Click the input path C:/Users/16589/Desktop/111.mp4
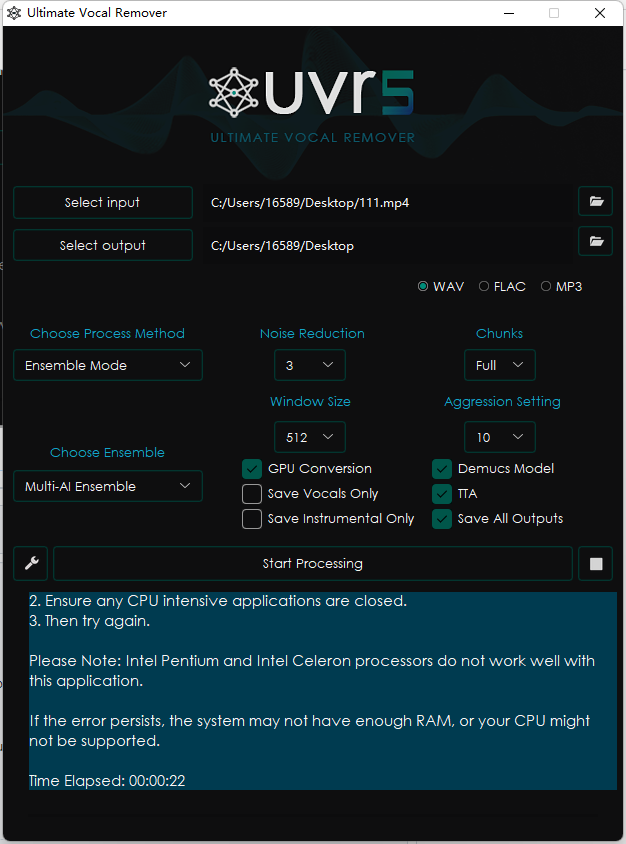 click(310, 203)
